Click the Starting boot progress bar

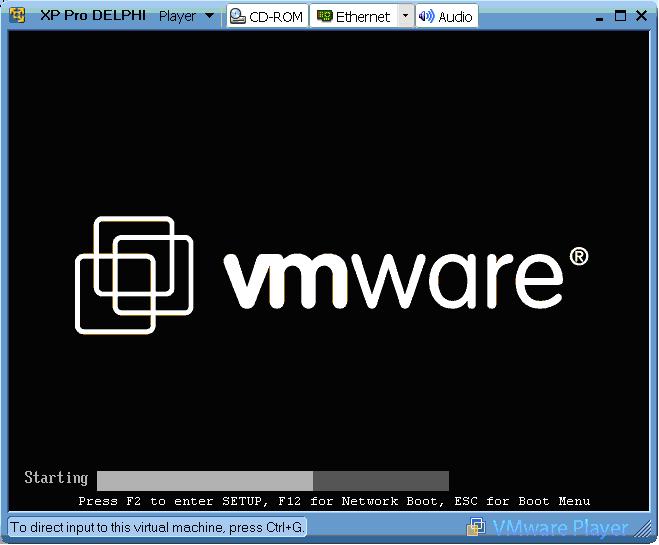[273, 481]
